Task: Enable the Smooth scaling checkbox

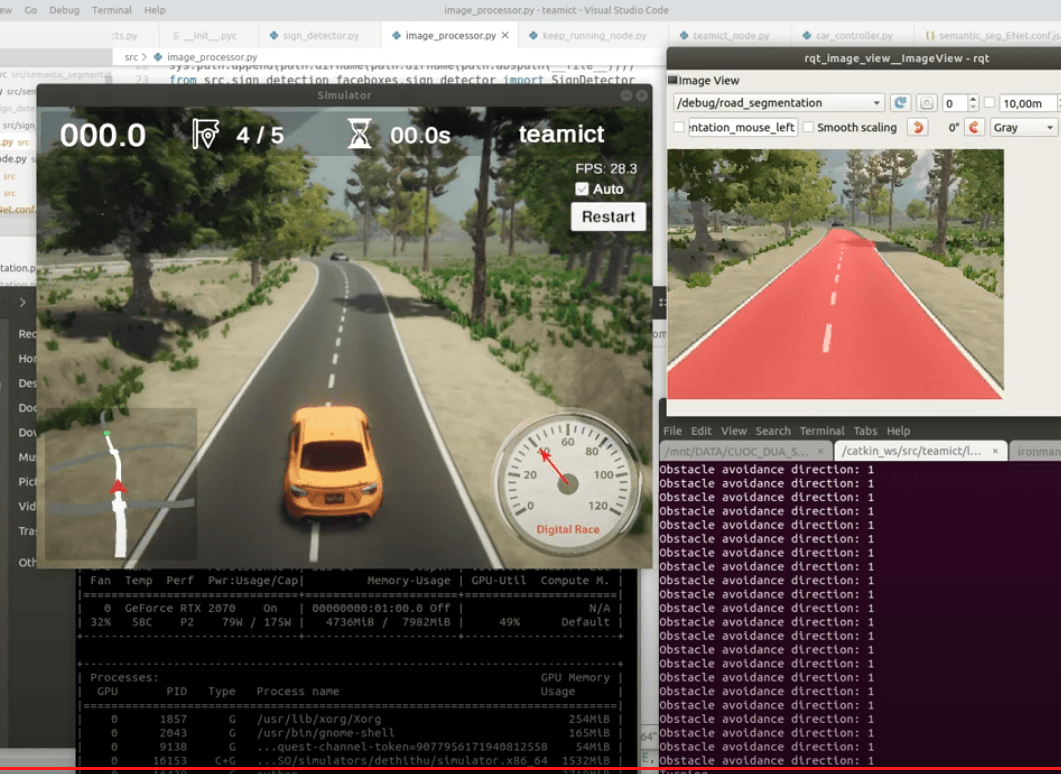Action: [808, 128]
